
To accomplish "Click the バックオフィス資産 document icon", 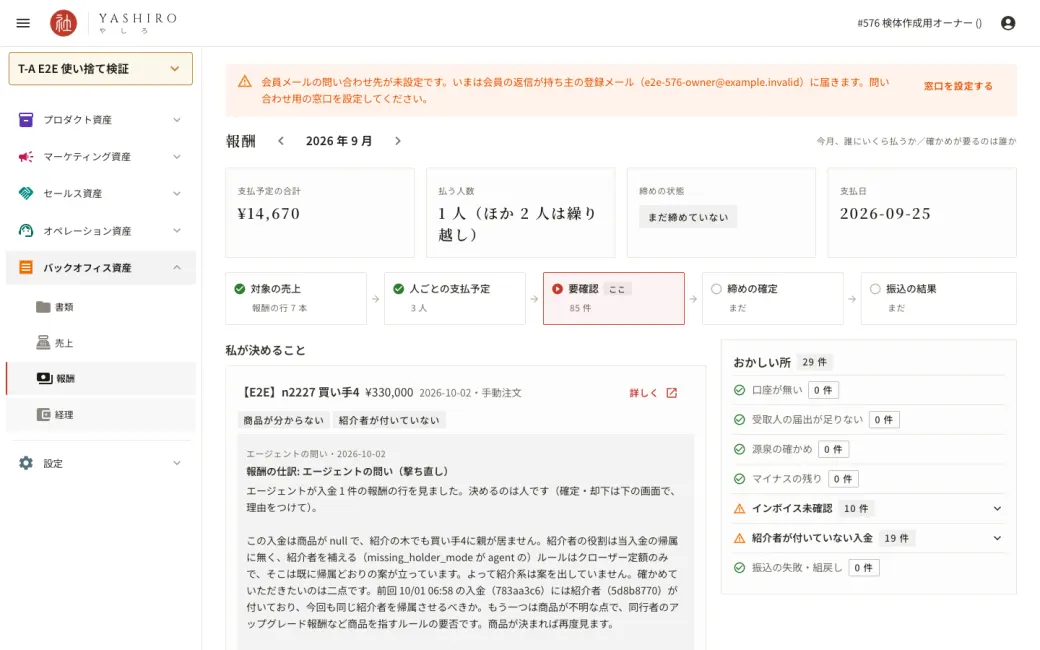I will pyautogui.click(x=26, y=267).
